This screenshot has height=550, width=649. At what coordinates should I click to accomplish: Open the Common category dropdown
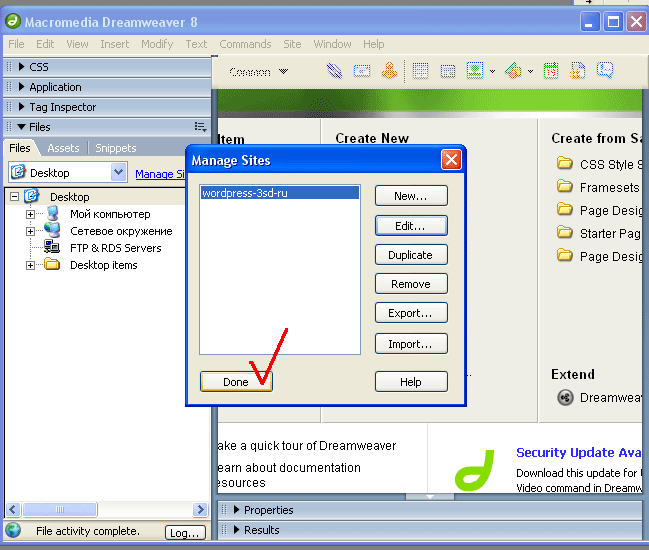[x=258, y=72]
